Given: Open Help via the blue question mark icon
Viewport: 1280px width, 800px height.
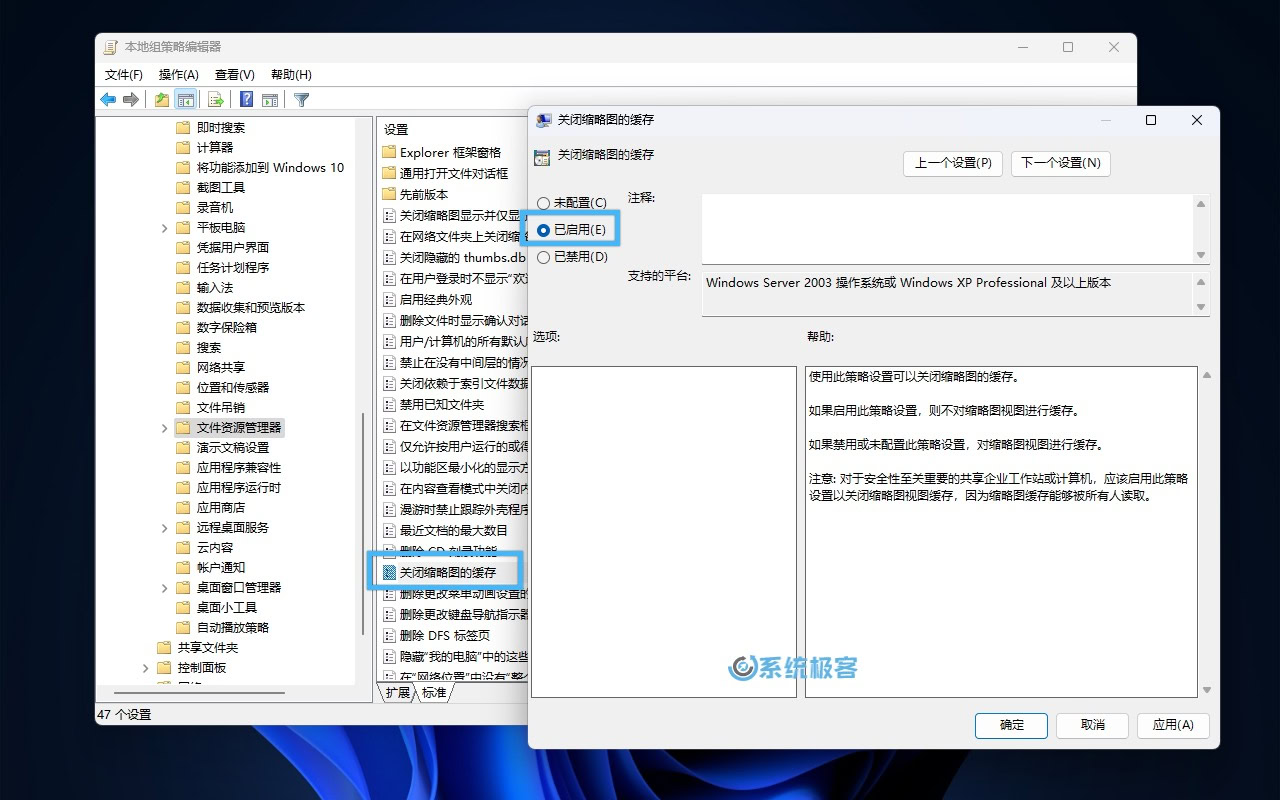Looking at the screenshot, I should coord(246,99).
